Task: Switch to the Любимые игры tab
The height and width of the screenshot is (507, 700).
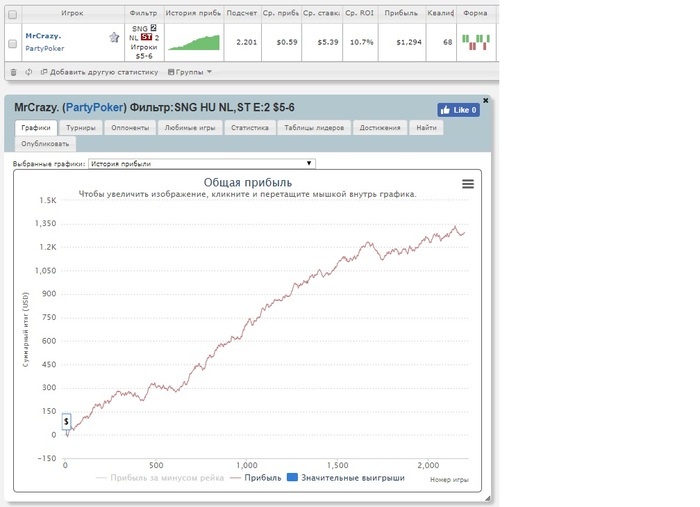Action: 190,128
